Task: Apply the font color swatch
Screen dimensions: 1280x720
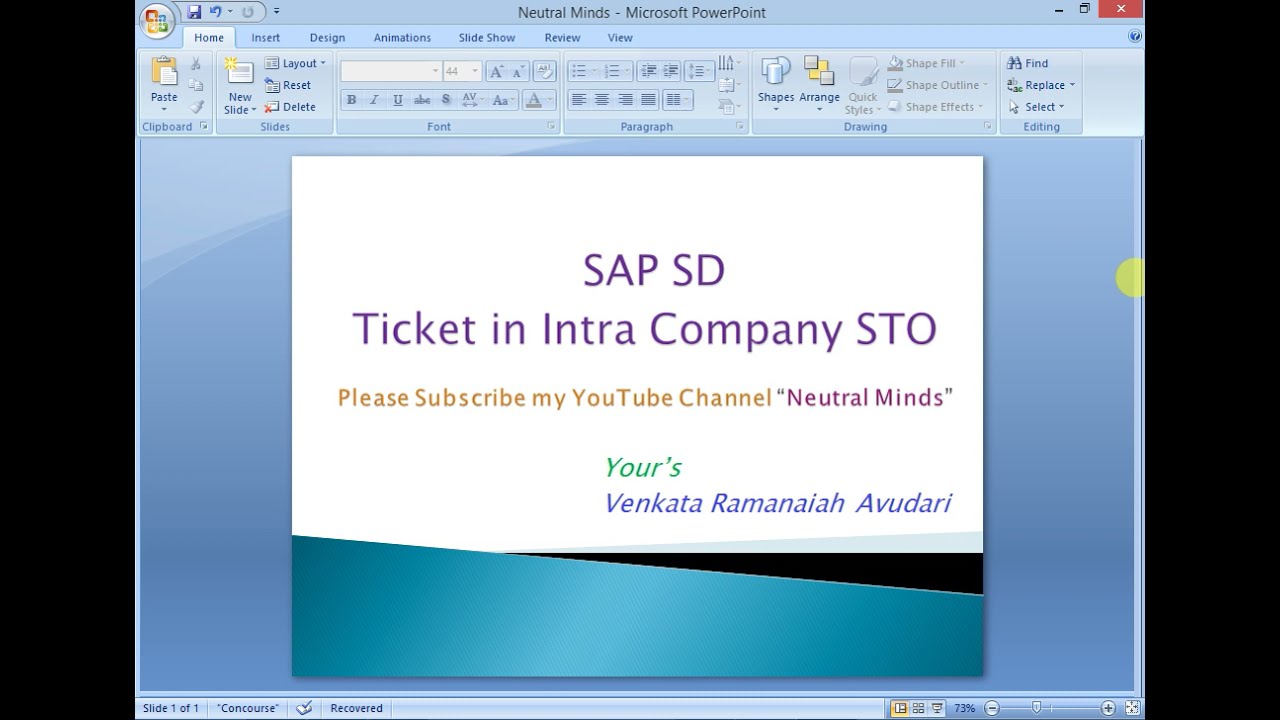Action: pyautogui.click(x=533, y=100)
